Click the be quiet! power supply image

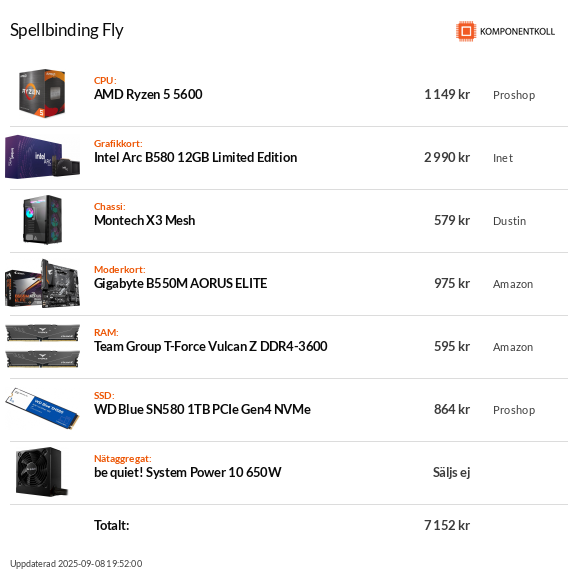click(42, 471)
